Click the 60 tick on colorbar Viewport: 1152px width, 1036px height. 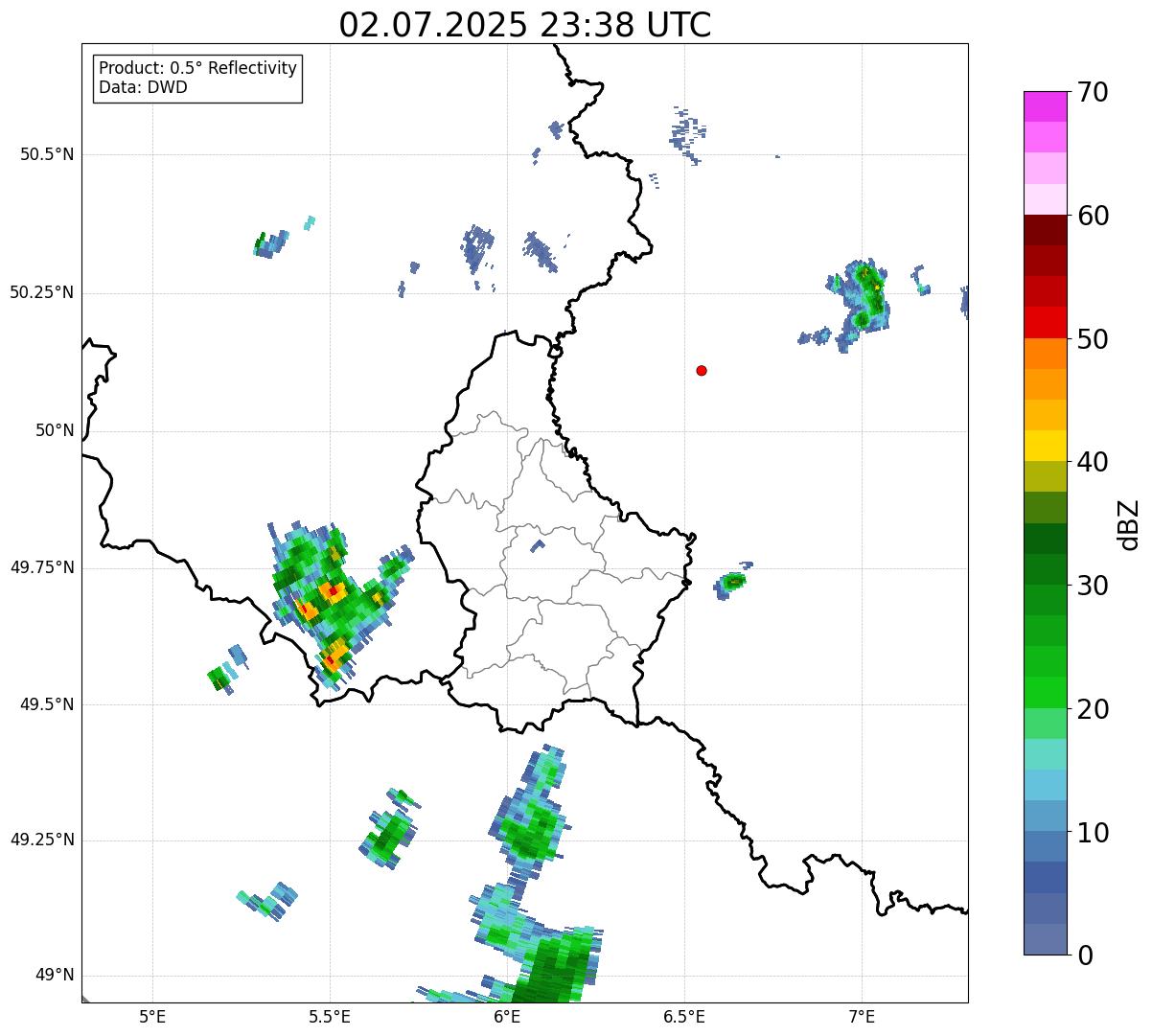[1093, 216]
